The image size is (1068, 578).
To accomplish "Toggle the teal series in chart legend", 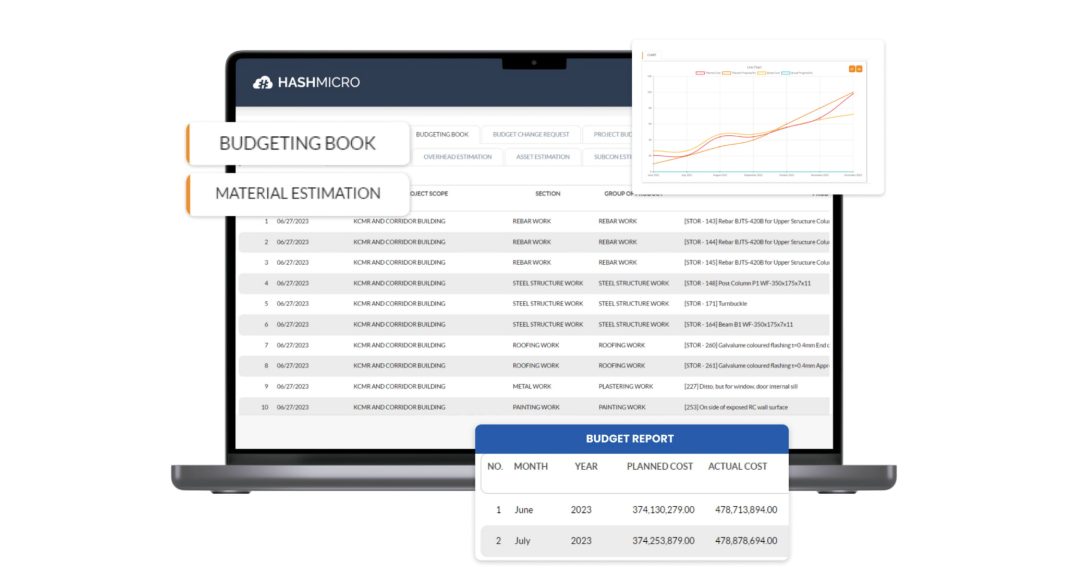I will (797, 73).
